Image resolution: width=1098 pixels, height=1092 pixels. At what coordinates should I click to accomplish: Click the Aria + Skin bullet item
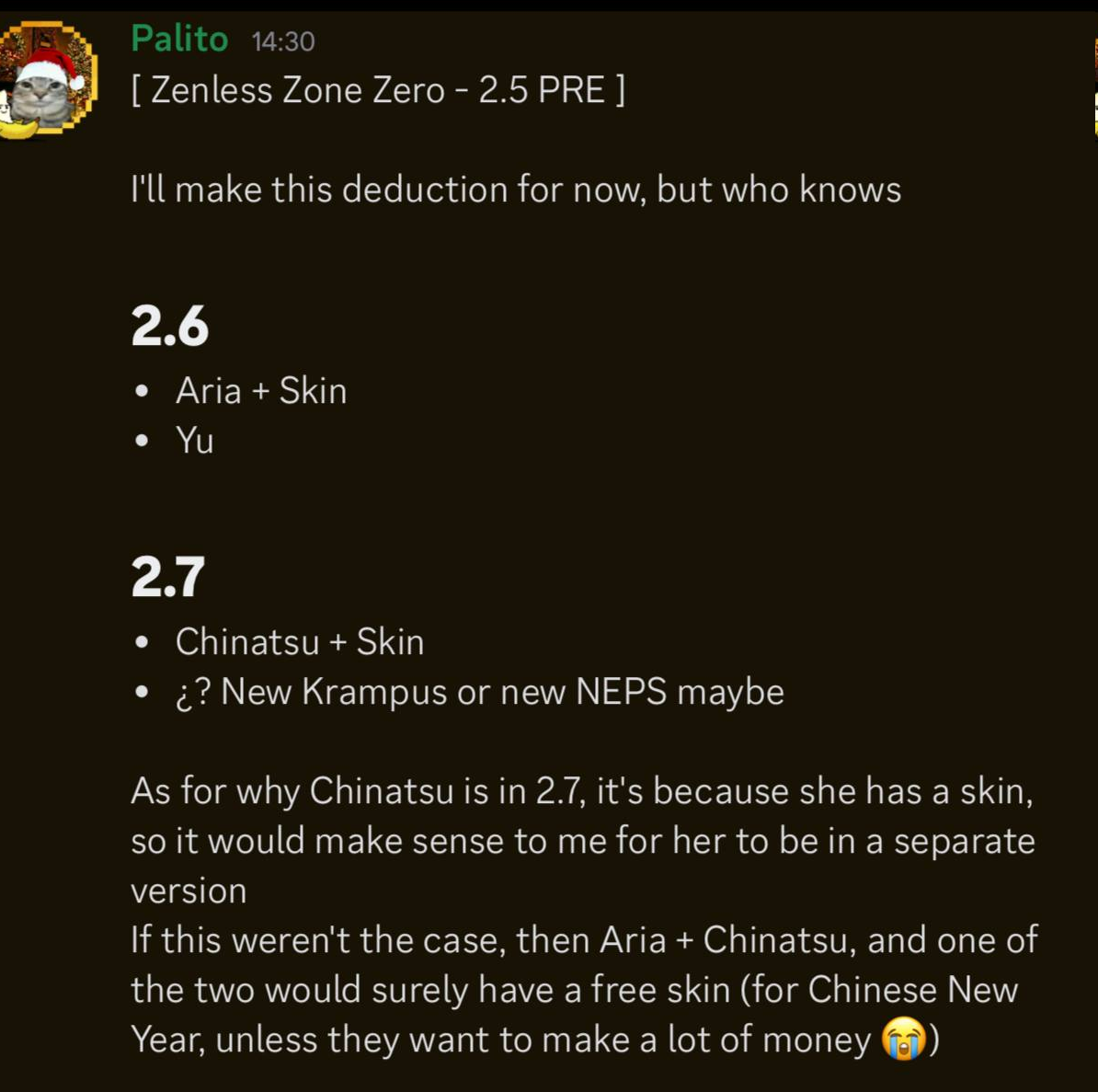tap(261, 390)
